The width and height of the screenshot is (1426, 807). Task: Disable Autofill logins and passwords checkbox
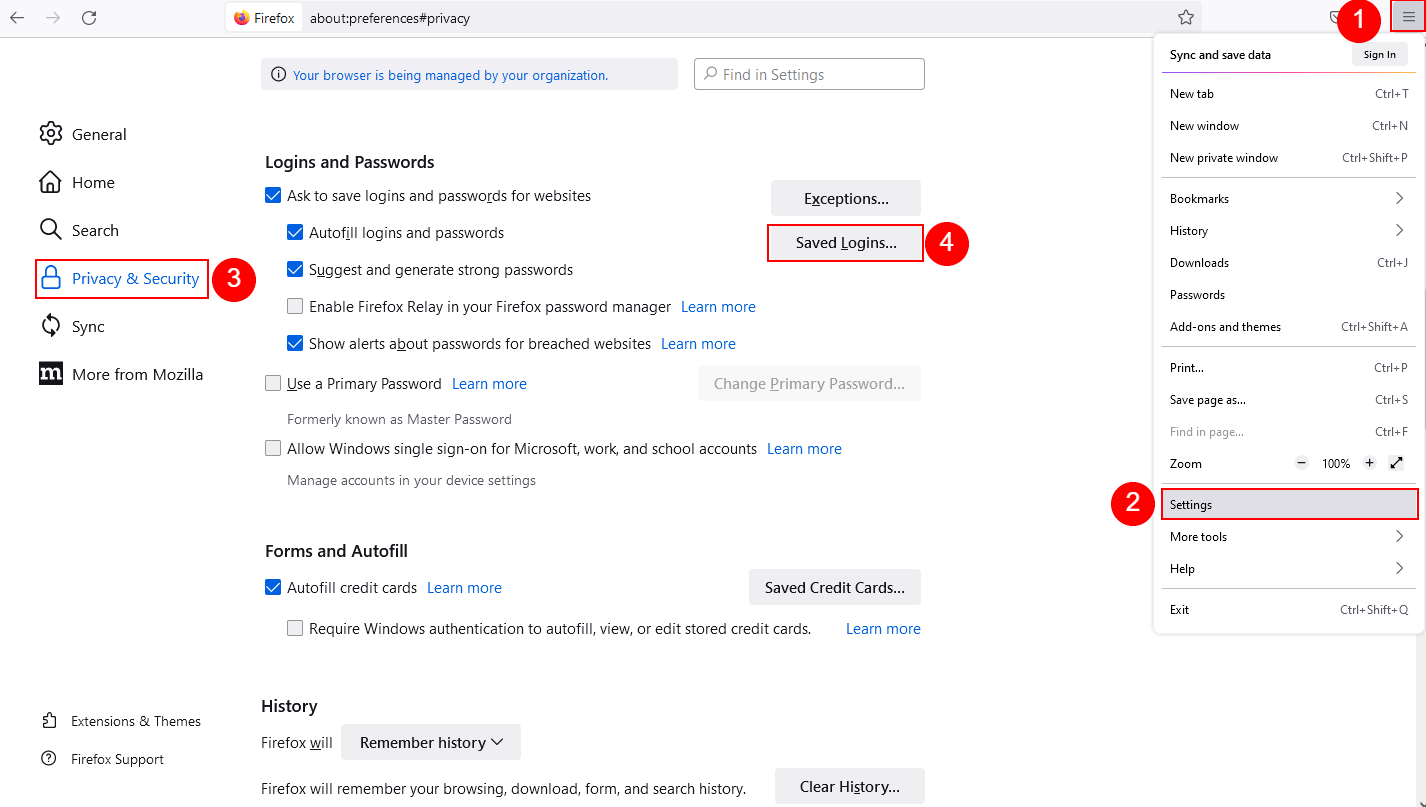click(x=295, y=233)
